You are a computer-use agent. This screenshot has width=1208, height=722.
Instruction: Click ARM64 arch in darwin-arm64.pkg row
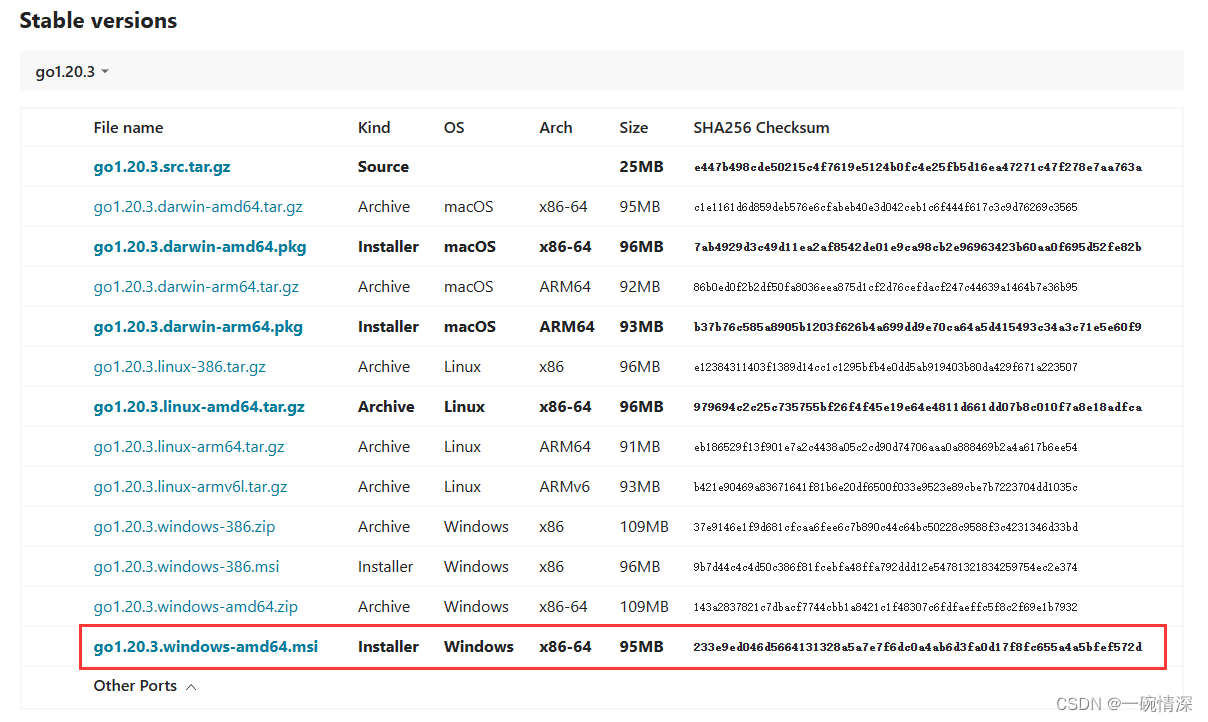pyautogui.click(x=567, y=327)
